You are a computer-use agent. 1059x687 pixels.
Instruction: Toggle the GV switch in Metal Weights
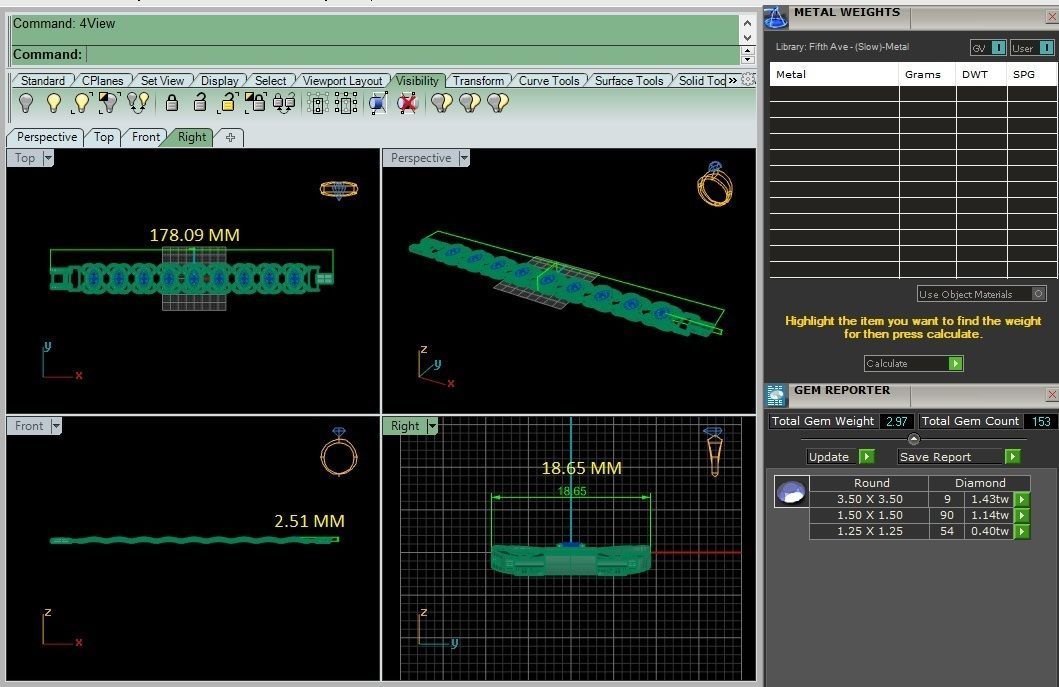[988, 48]
